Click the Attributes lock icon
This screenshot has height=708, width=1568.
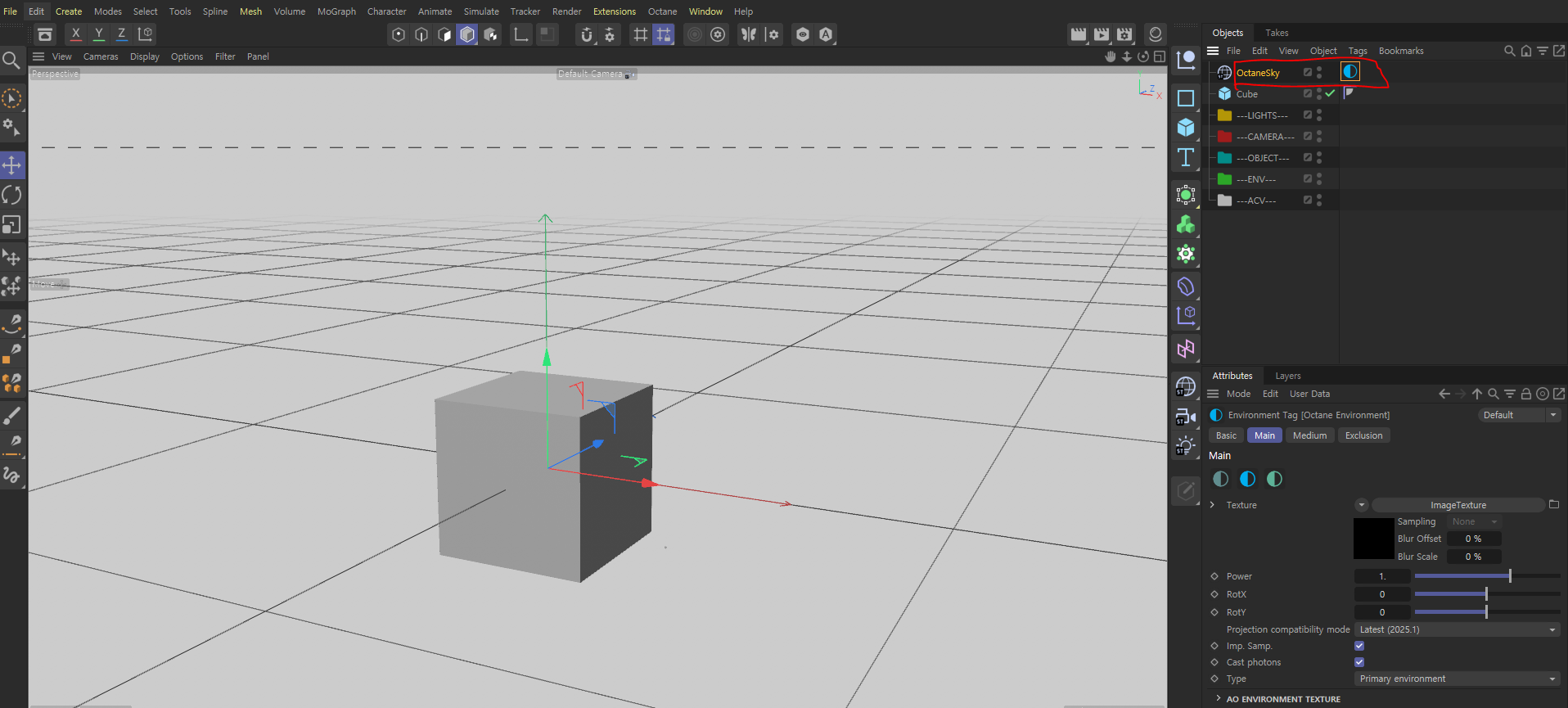1526,394
